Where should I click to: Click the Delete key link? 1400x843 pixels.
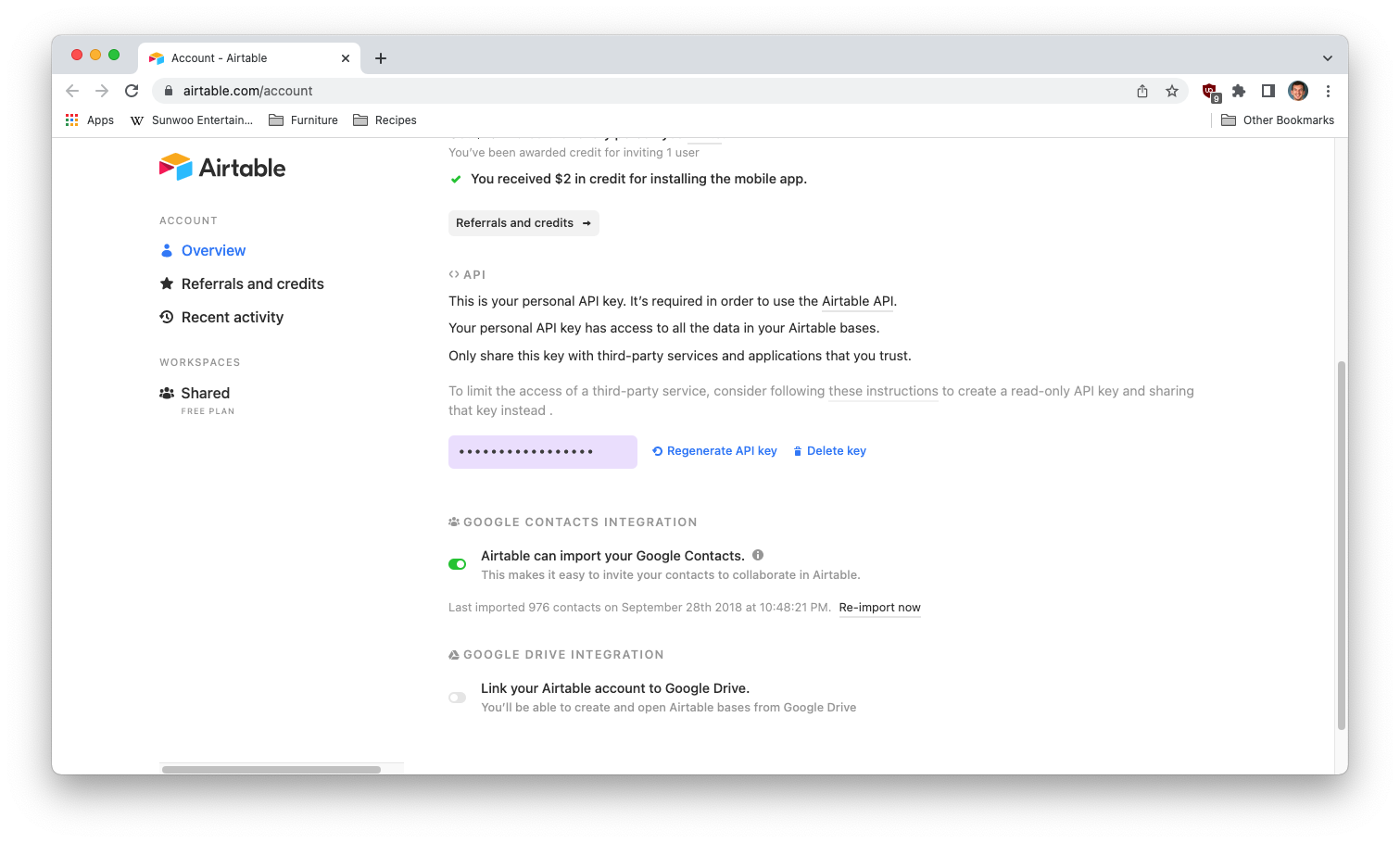(x=830, y=451)
